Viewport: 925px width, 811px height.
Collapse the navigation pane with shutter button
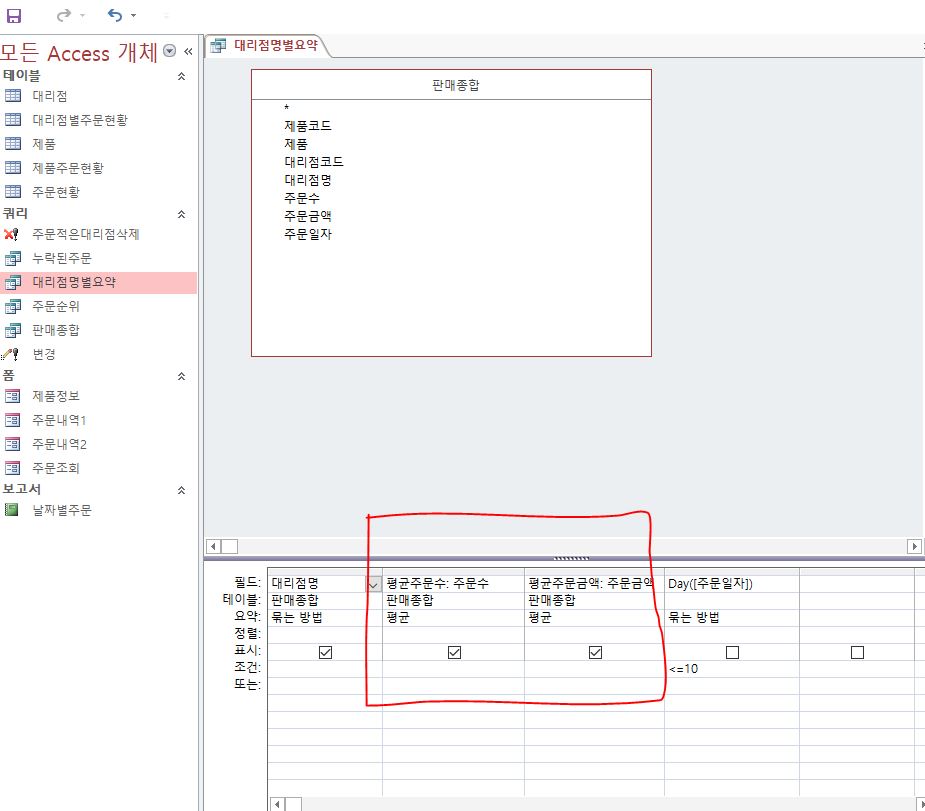(x=188, y=51)
